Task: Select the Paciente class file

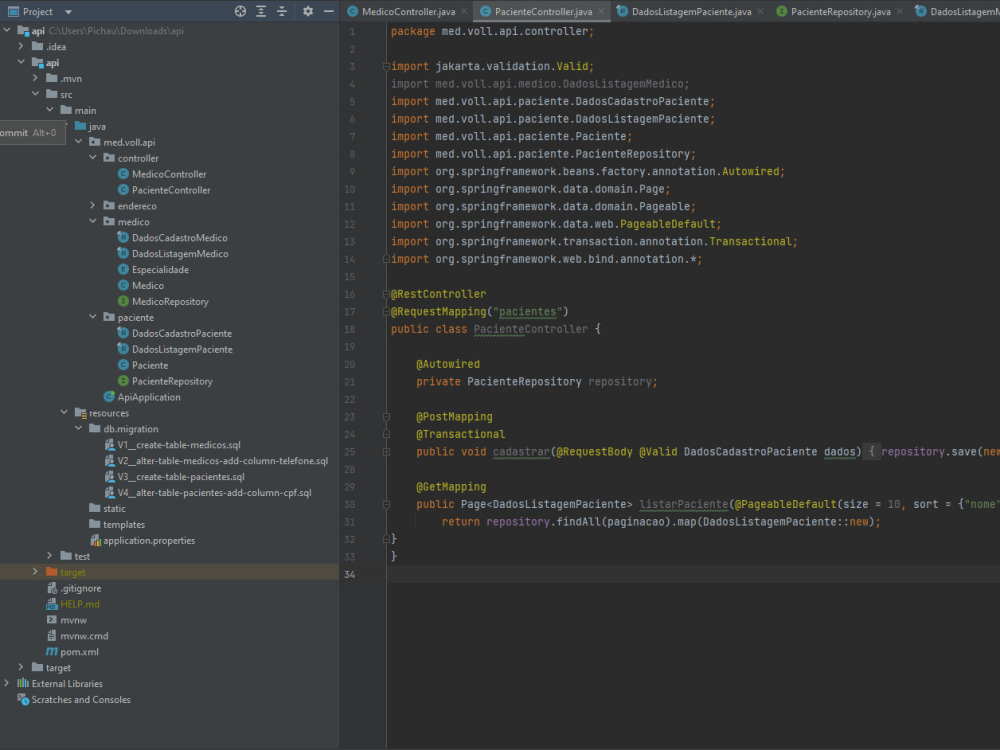Action: point(150,365)
